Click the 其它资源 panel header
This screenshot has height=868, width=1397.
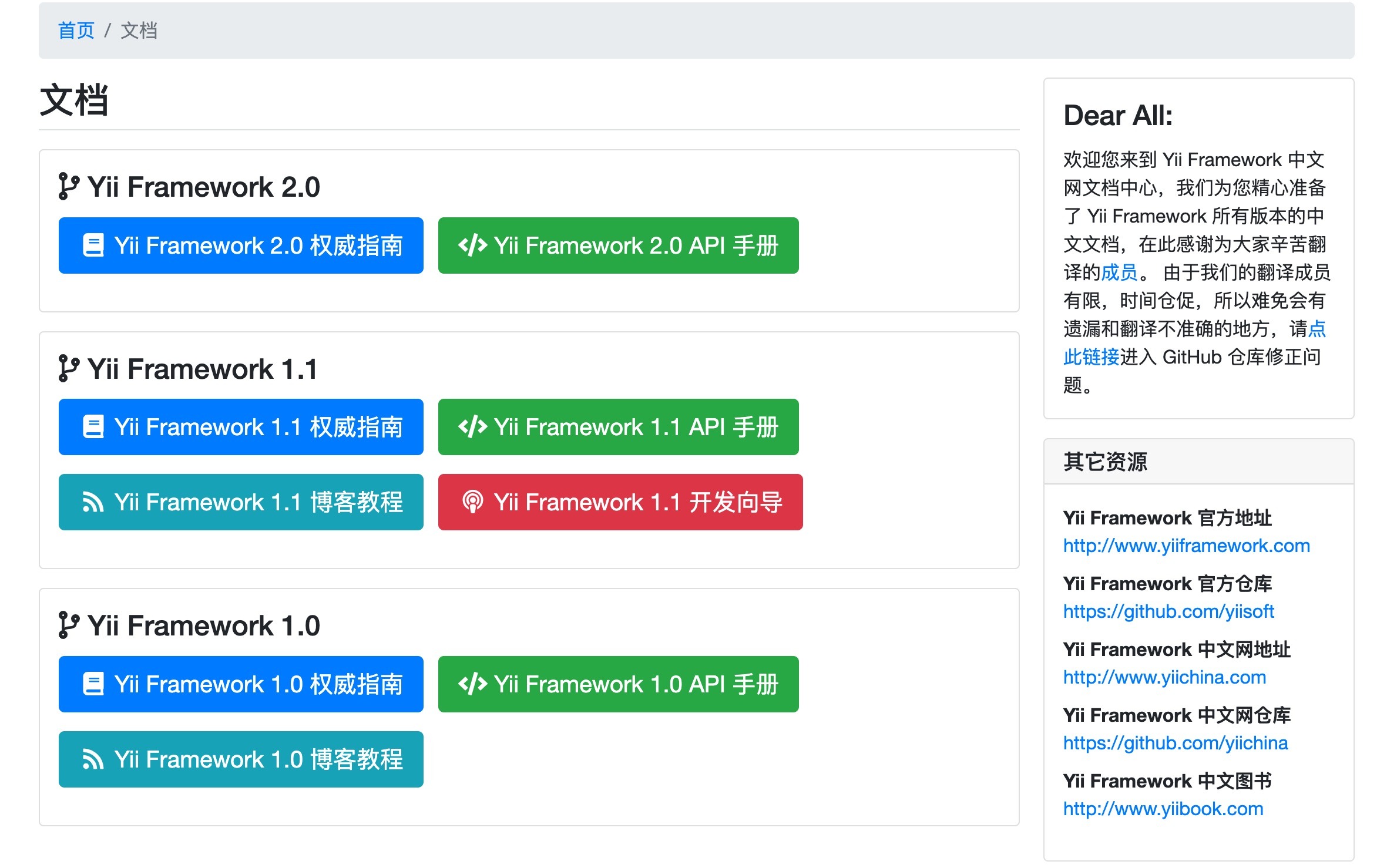pyautogui.click(x=1198, y=462)
